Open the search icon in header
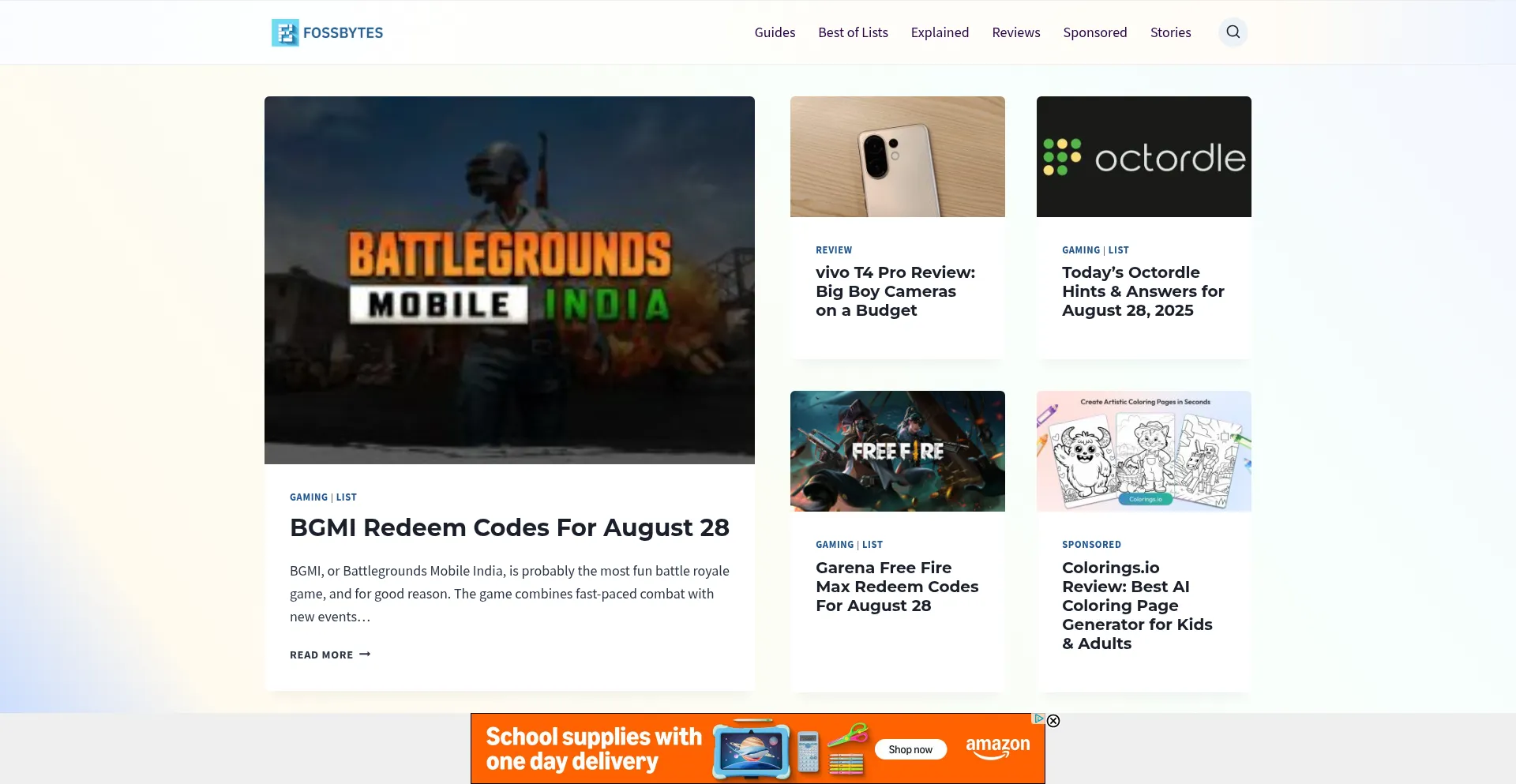Image resolution: width=1516 pixels, height=784 pixels. pos(1233,32)
